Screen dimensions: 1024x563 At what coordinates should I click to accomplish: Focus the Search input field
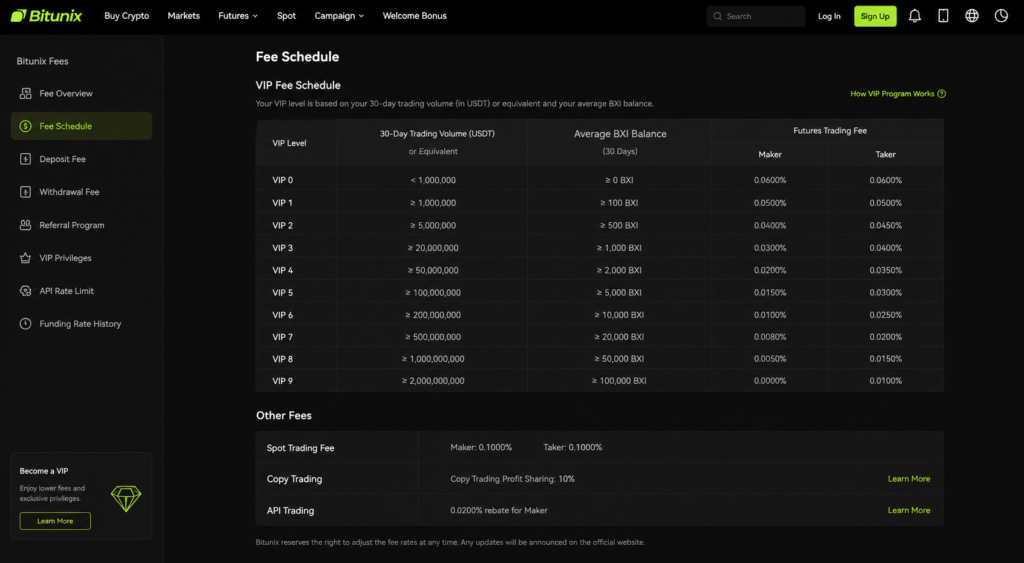point(756,16)
